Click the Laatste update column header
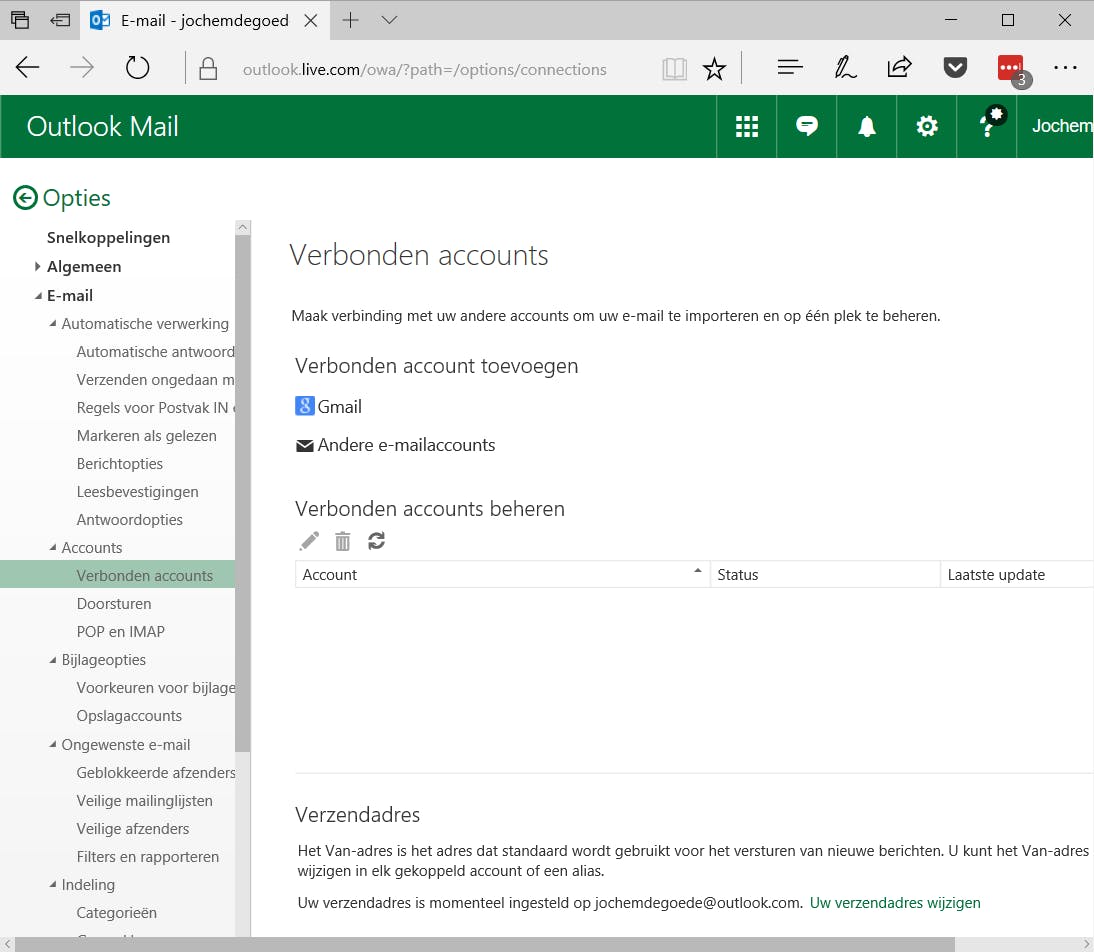The image size is (1094, 952). tap(1017, 574)
